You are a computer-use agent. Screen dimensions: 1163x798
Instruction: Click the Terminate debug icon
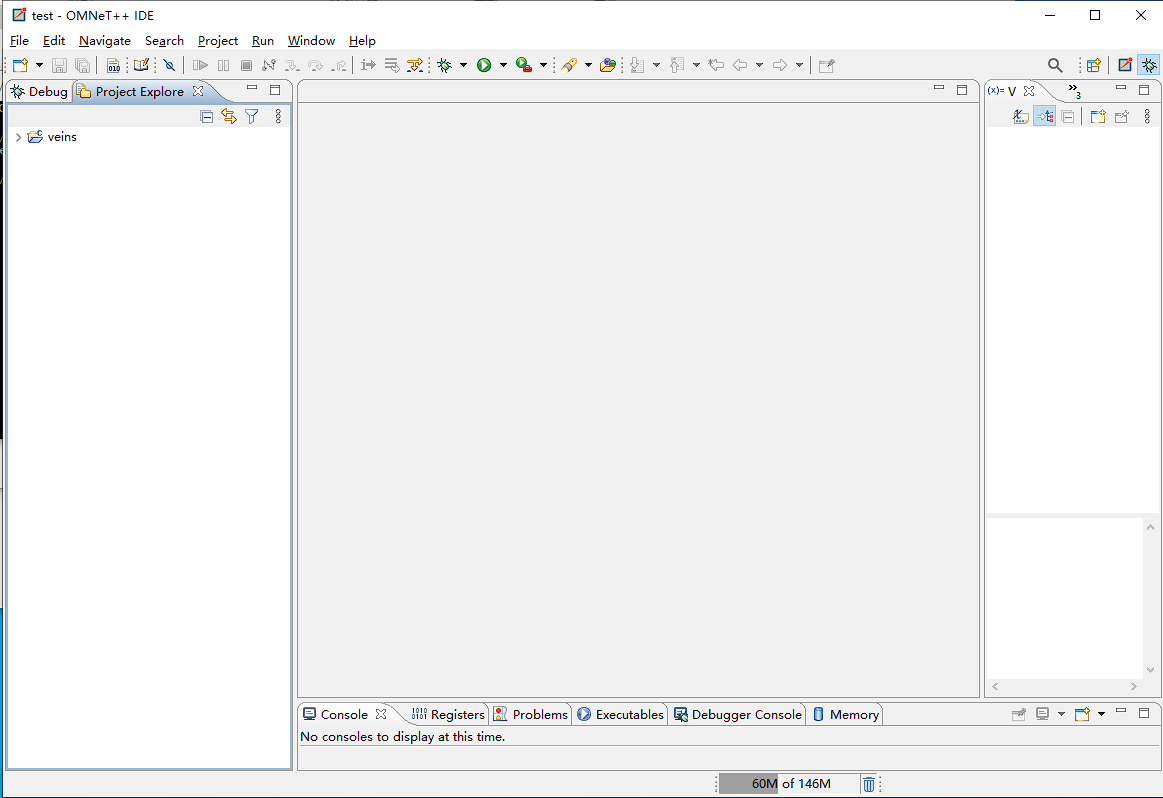(x=246, y=65)
